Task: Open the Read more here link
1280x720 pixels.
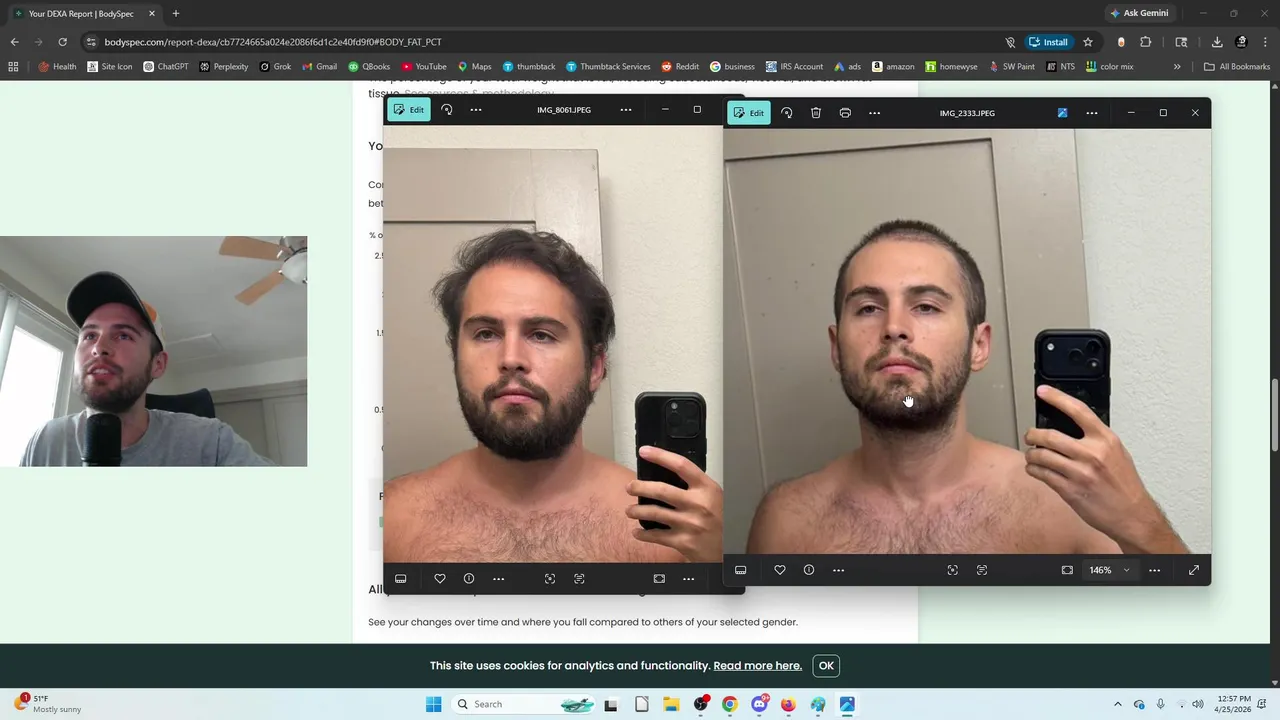Action: (757, 666)
